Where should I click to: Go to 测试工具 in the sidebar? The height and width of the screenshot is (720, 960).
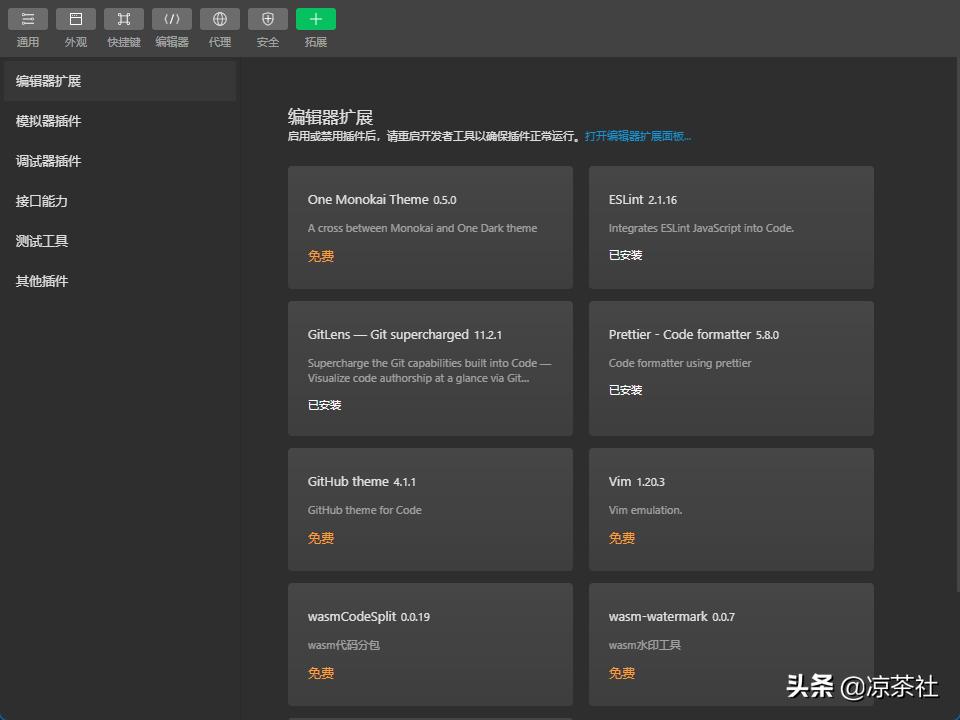tap(42, 241)
